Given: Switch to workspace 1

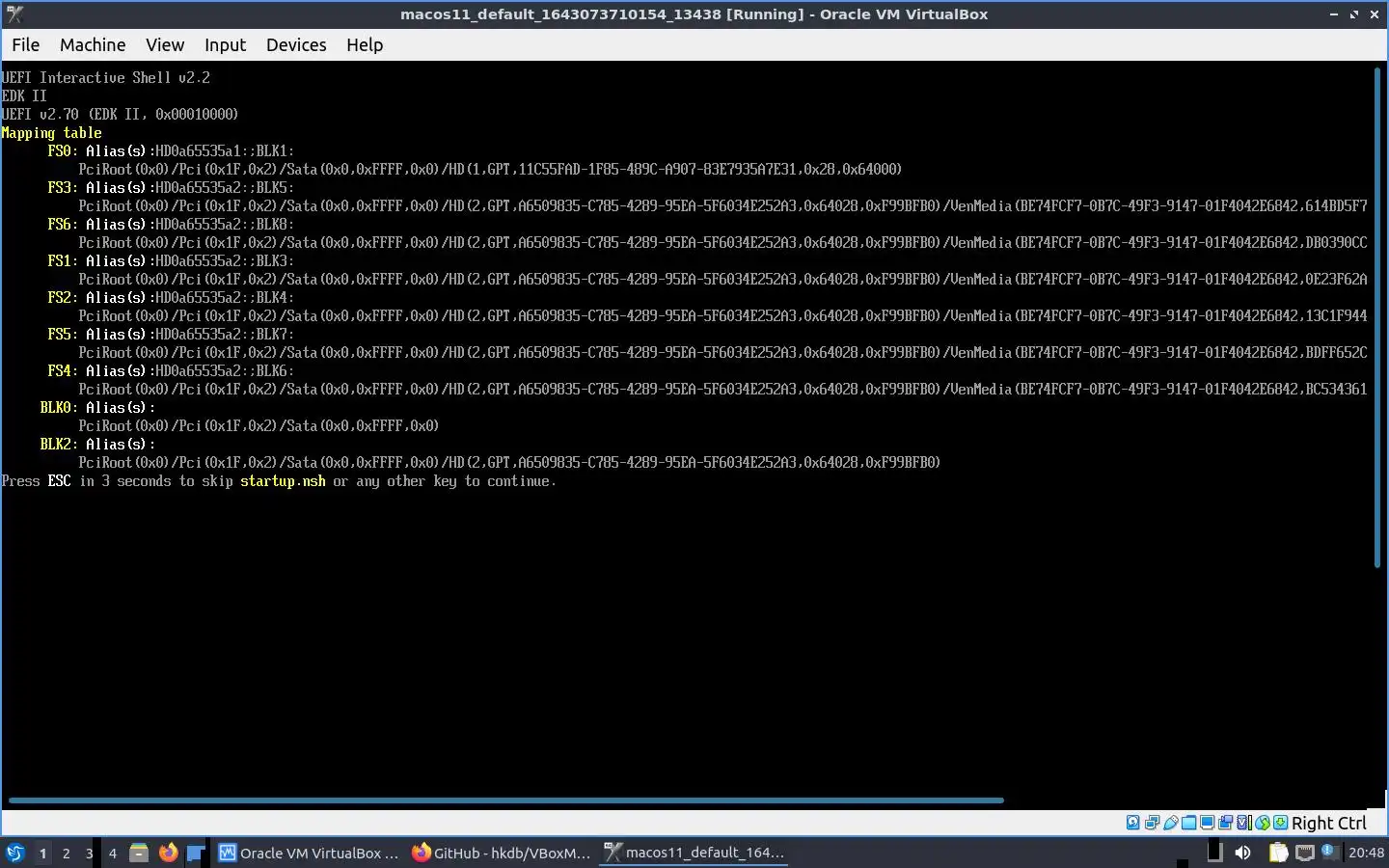Looking at the screenshot, I should point(42,853).
